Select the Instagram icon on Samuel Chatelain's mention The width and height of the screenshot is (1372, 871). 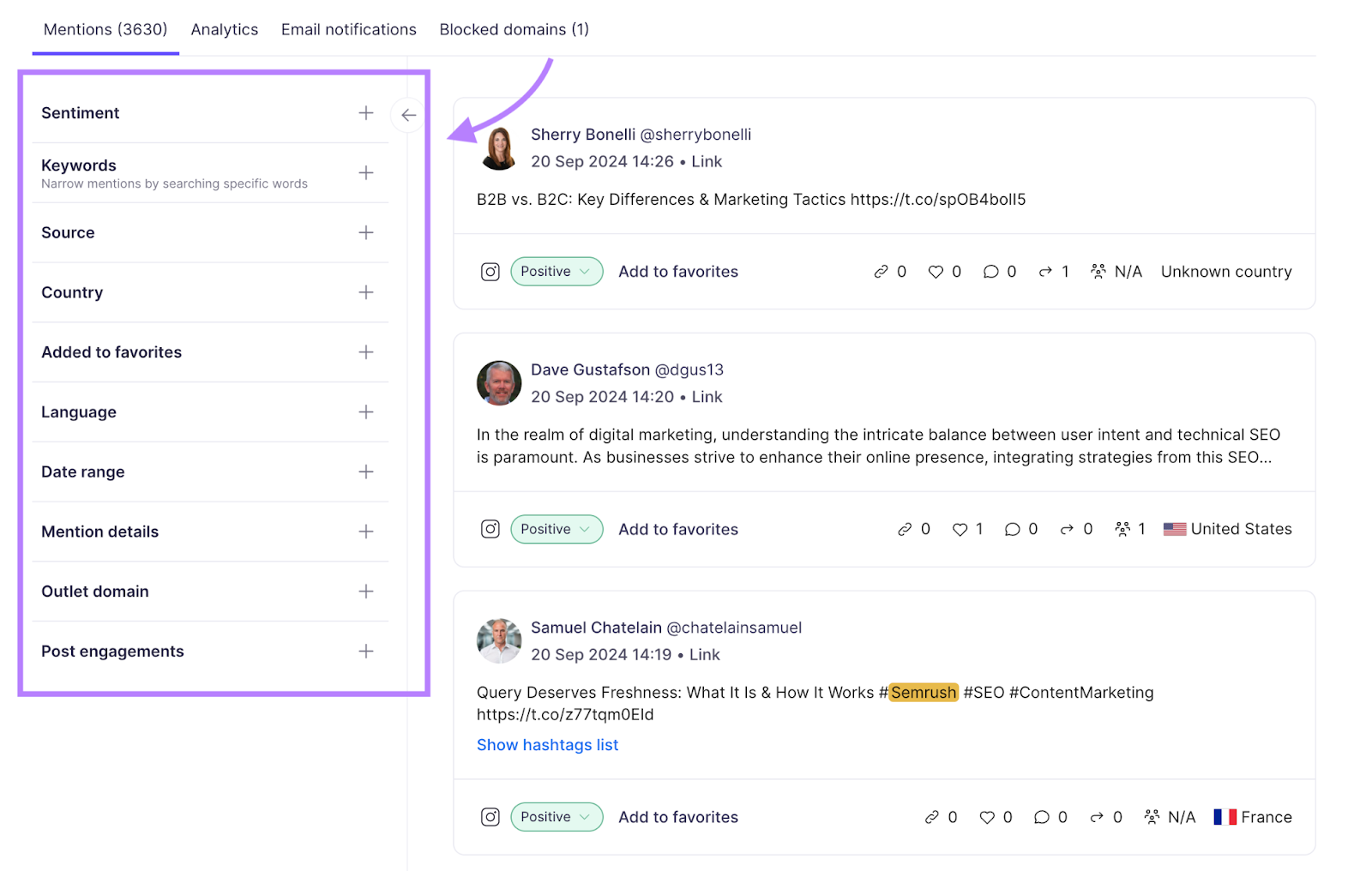click(490, 816)
